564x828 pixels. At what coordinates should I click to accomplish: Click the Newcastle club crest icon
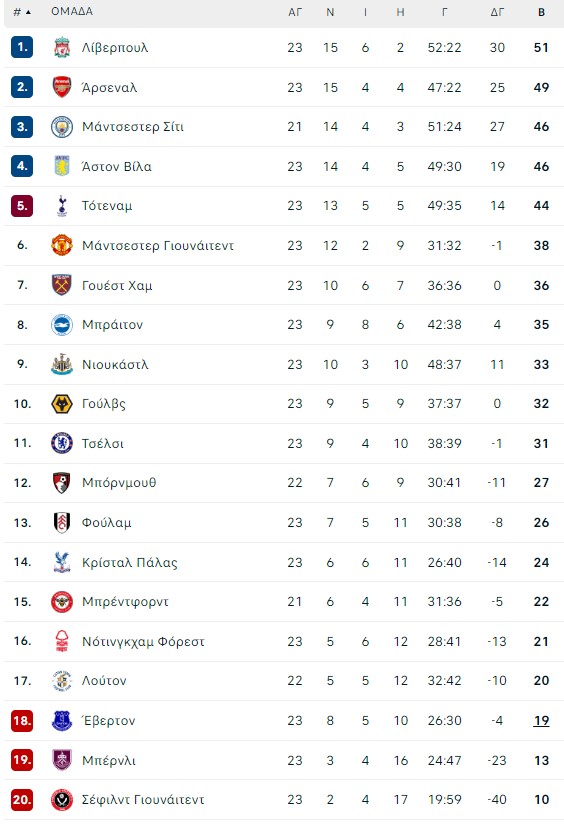tap(62, 364)
